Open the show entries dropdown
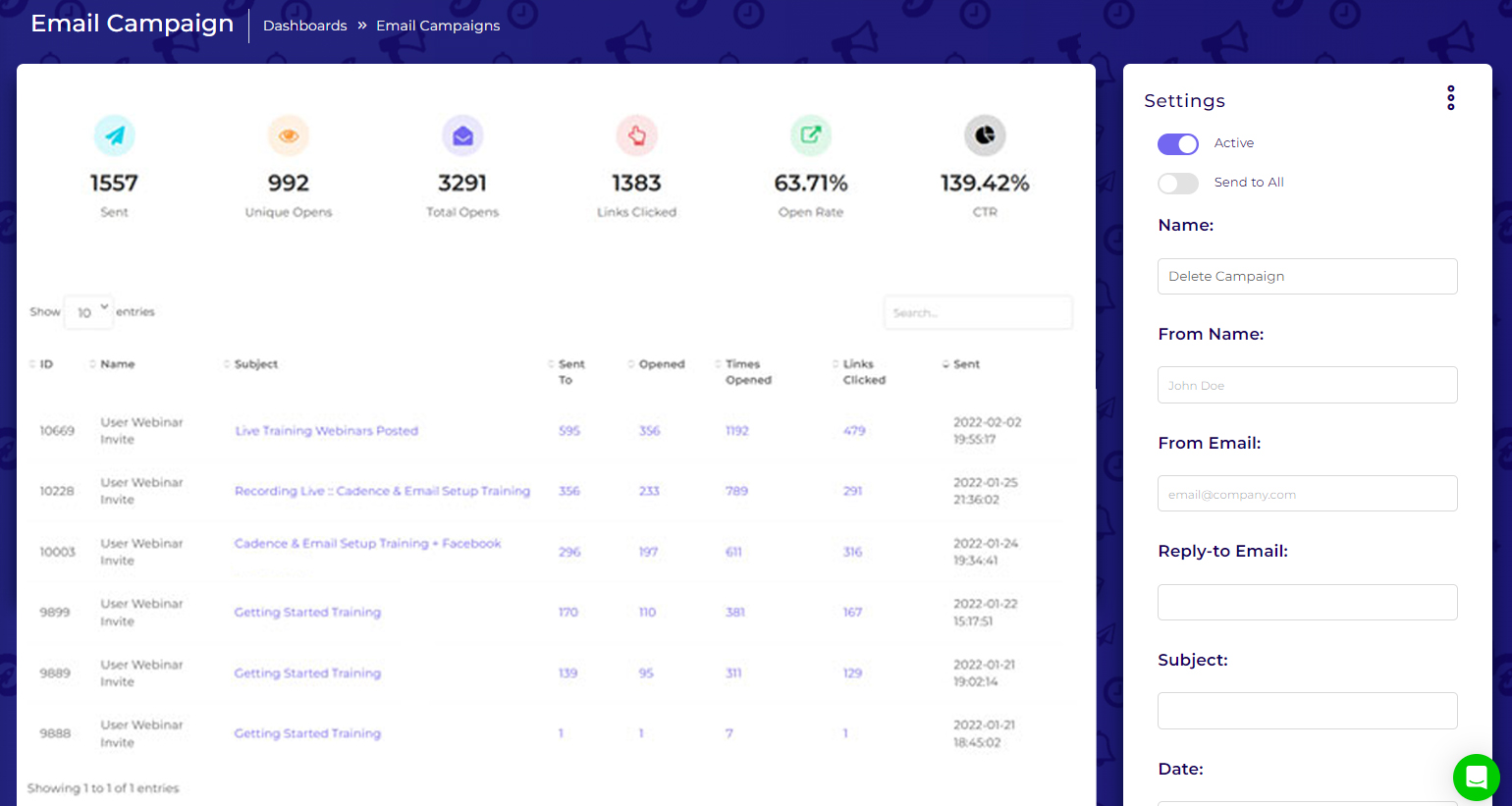Screen dimensions: 1512x806 pyautogui.click(x=88, y=312)
